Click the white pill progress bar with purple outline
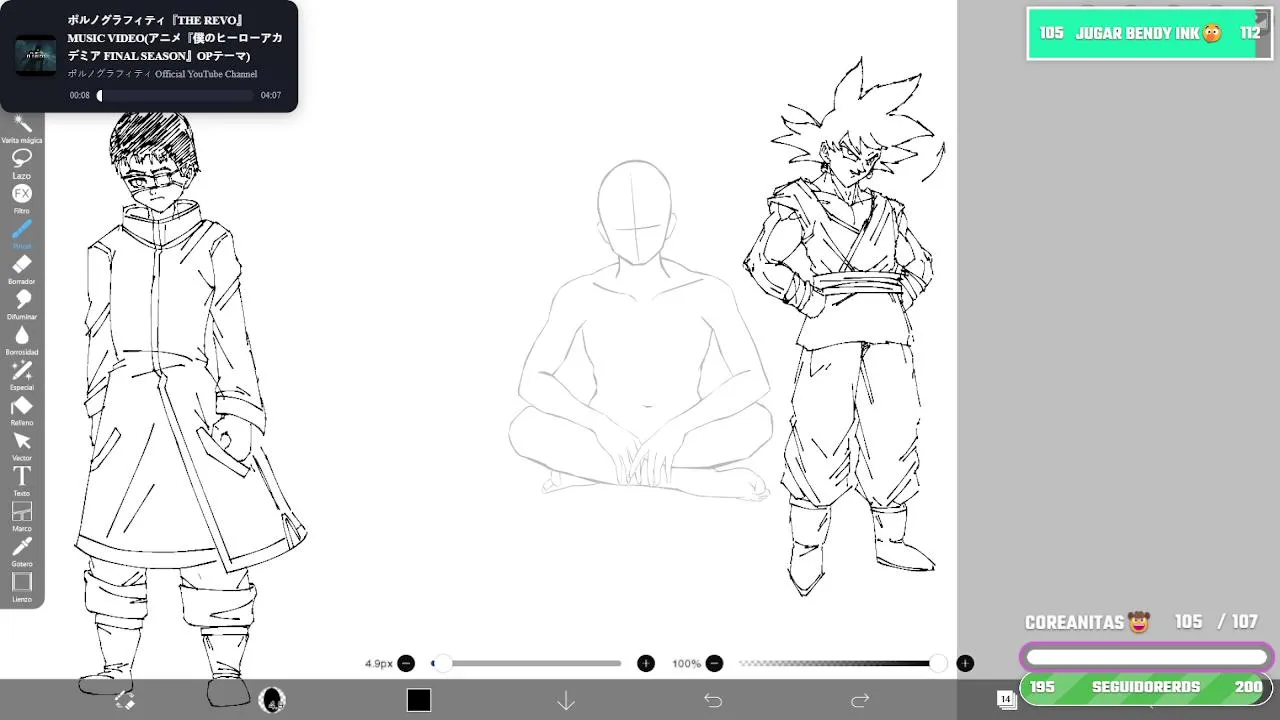 [x=1146, y=657]
